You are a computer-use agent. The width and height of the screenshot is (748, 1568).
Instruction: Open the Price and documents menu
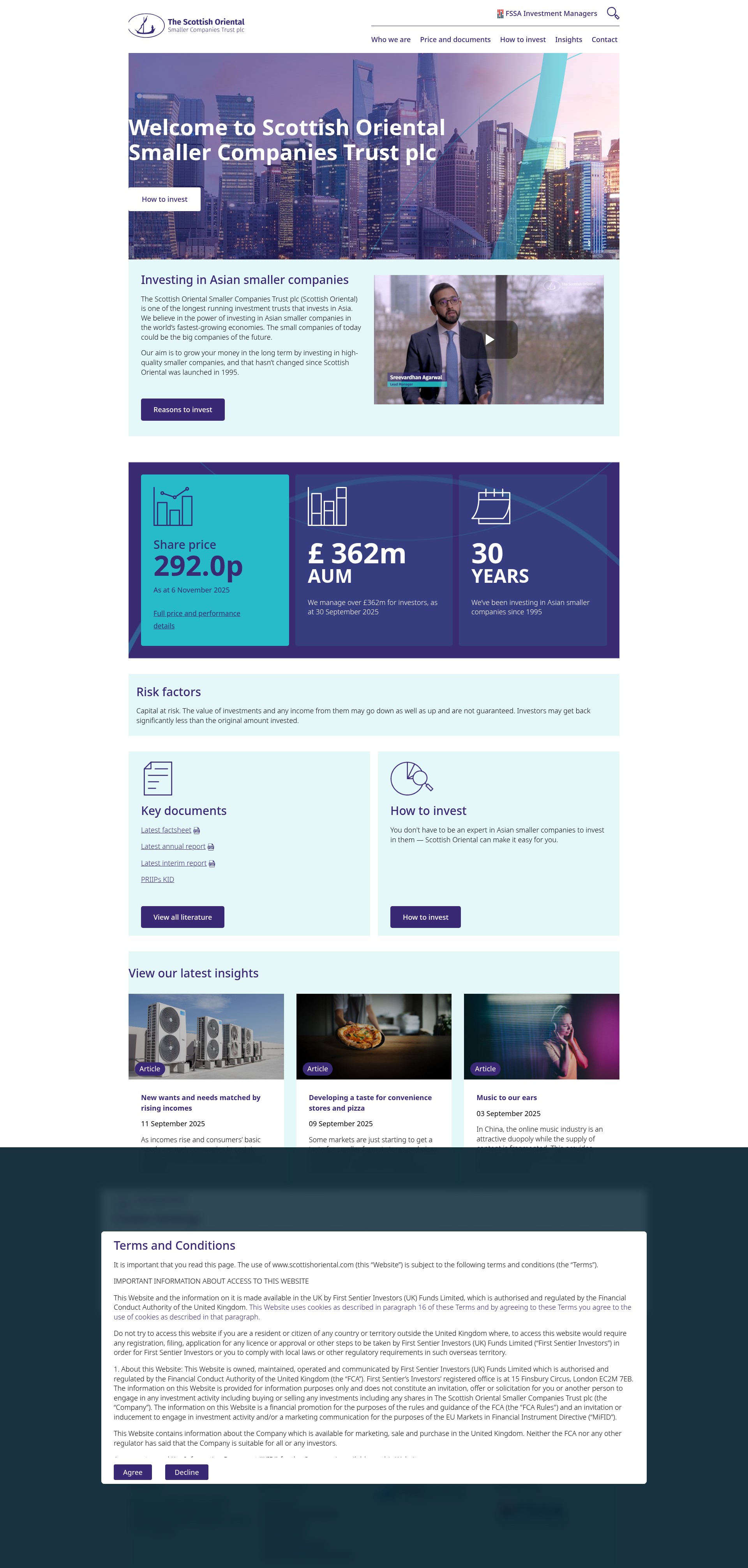tap(455, 40)
